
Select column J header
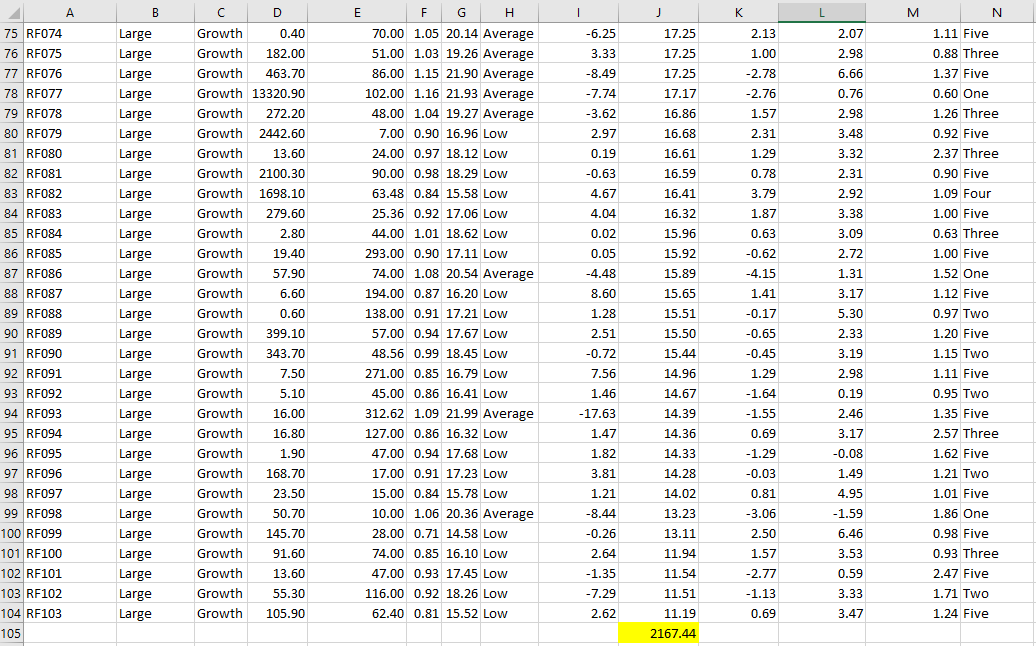click(x=659, y=12)
